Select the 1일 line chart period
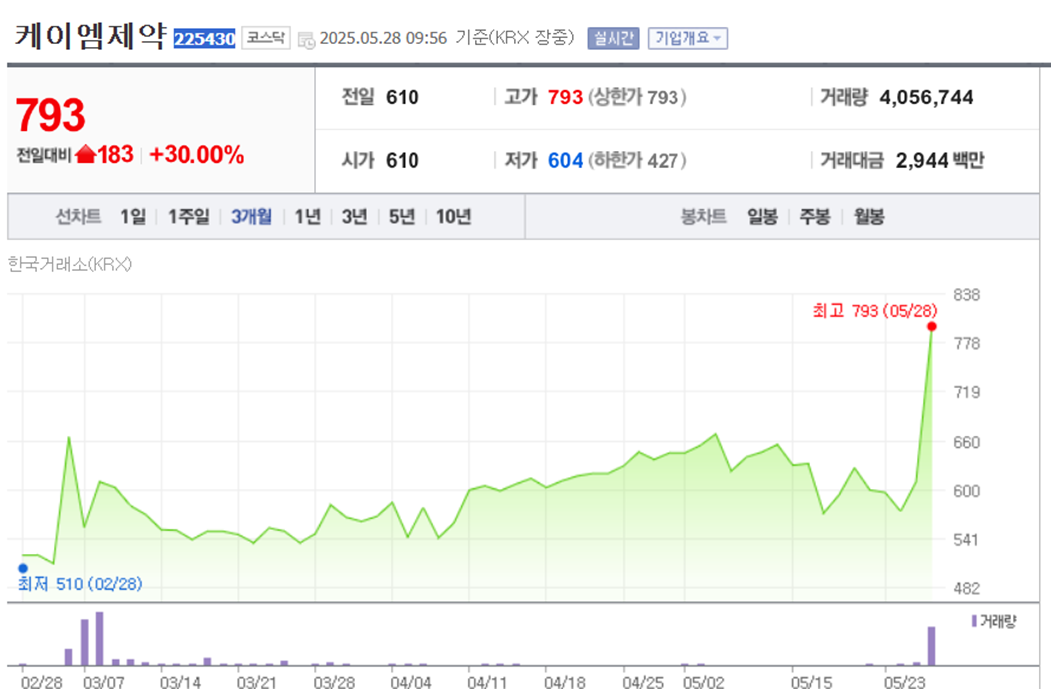This screenshot has width=1051, height=689. click(x=133, y=216)
